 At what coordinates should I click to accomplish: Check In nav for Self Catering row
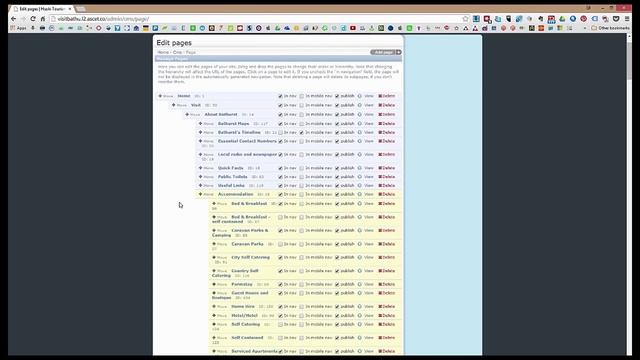(x=280, y=324)
